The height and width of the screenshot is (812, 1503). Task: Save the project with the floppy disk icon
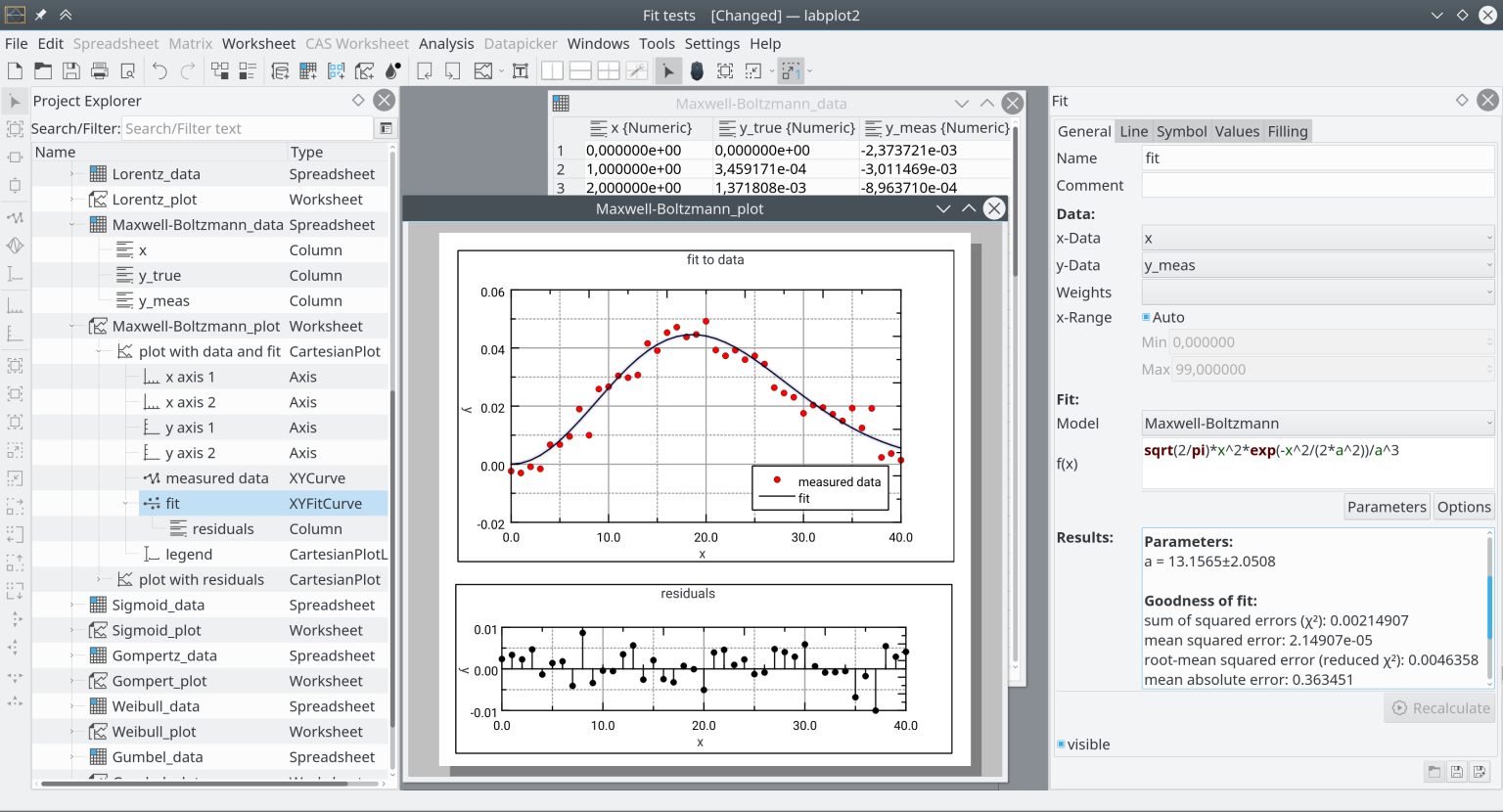tap(70, 70)
